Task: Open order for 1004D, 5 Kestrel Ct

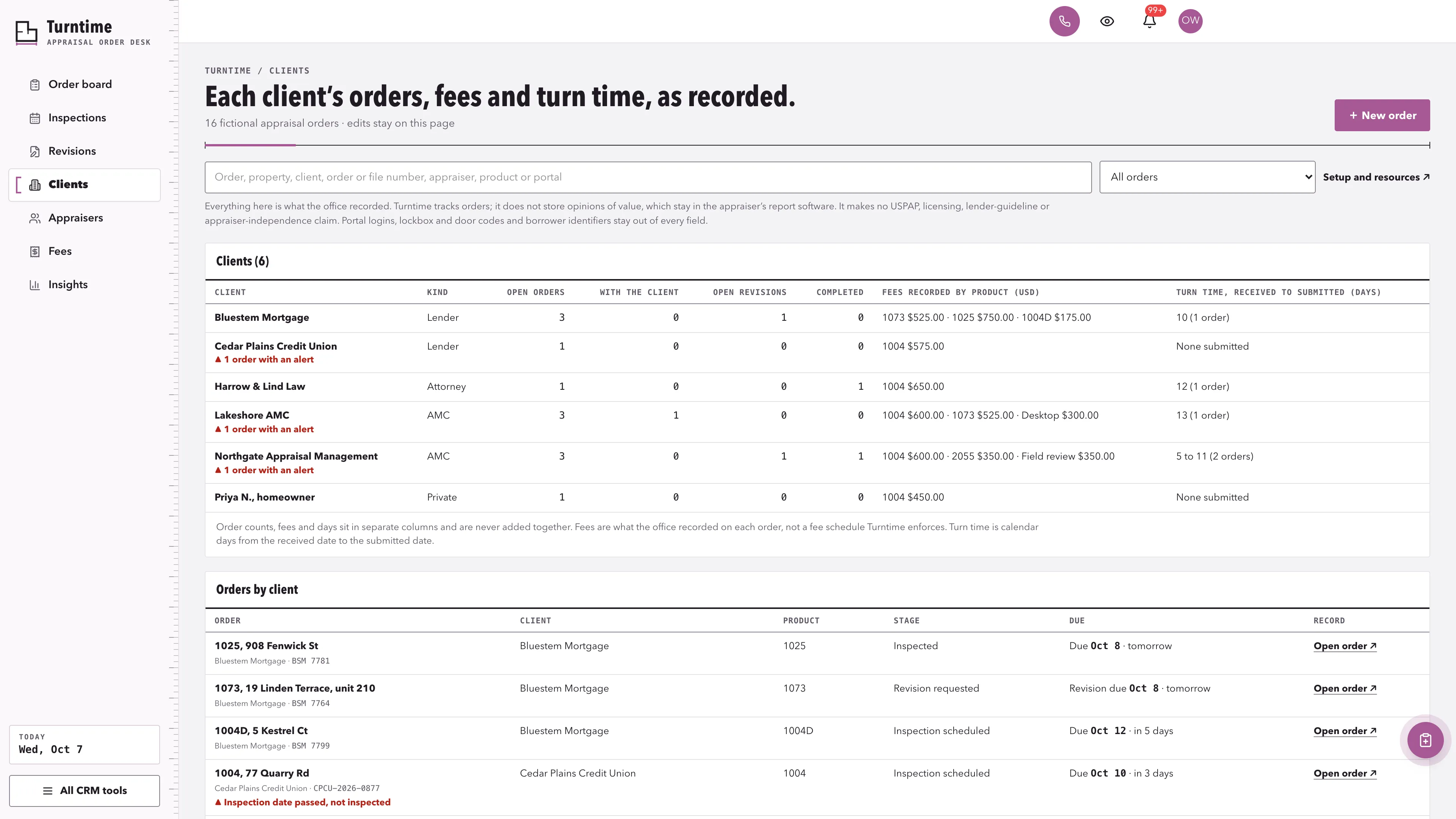Action: (x=1345, y=730)
